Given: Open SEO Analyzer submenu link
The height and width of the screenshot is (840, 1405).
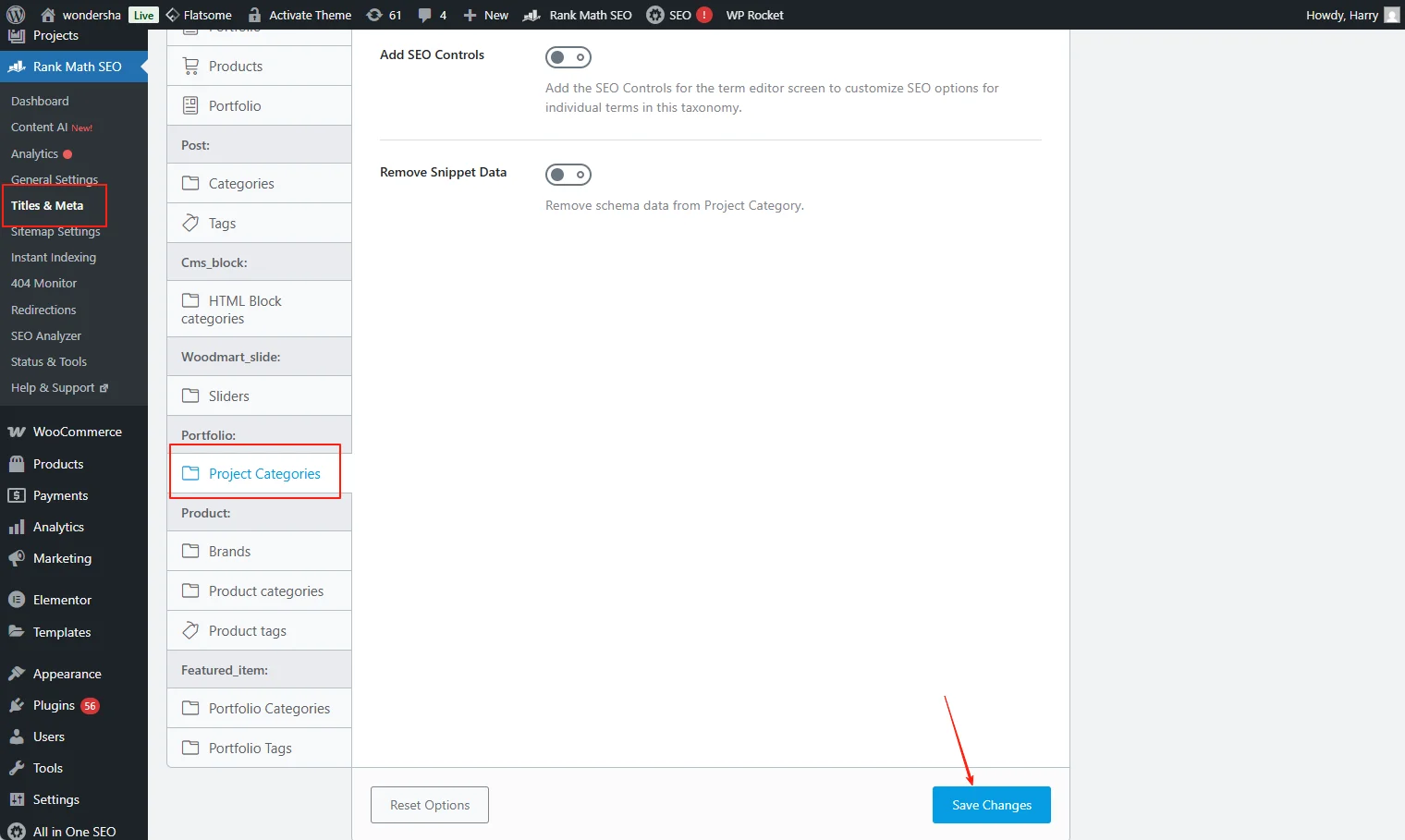Looking at the screenshot, I should click(x=46, y=335).
